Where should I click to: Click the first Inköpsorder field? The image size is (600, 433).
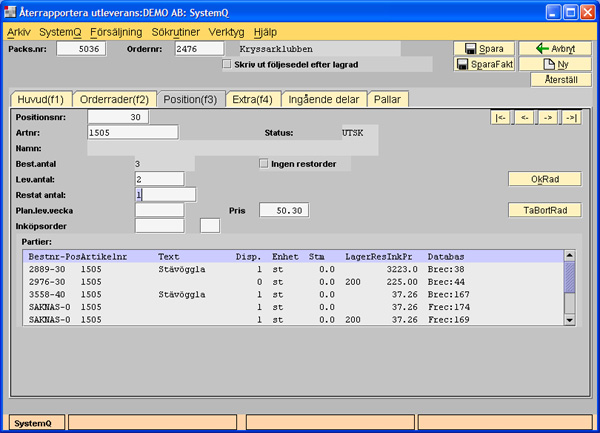click(x=160, y=226)
